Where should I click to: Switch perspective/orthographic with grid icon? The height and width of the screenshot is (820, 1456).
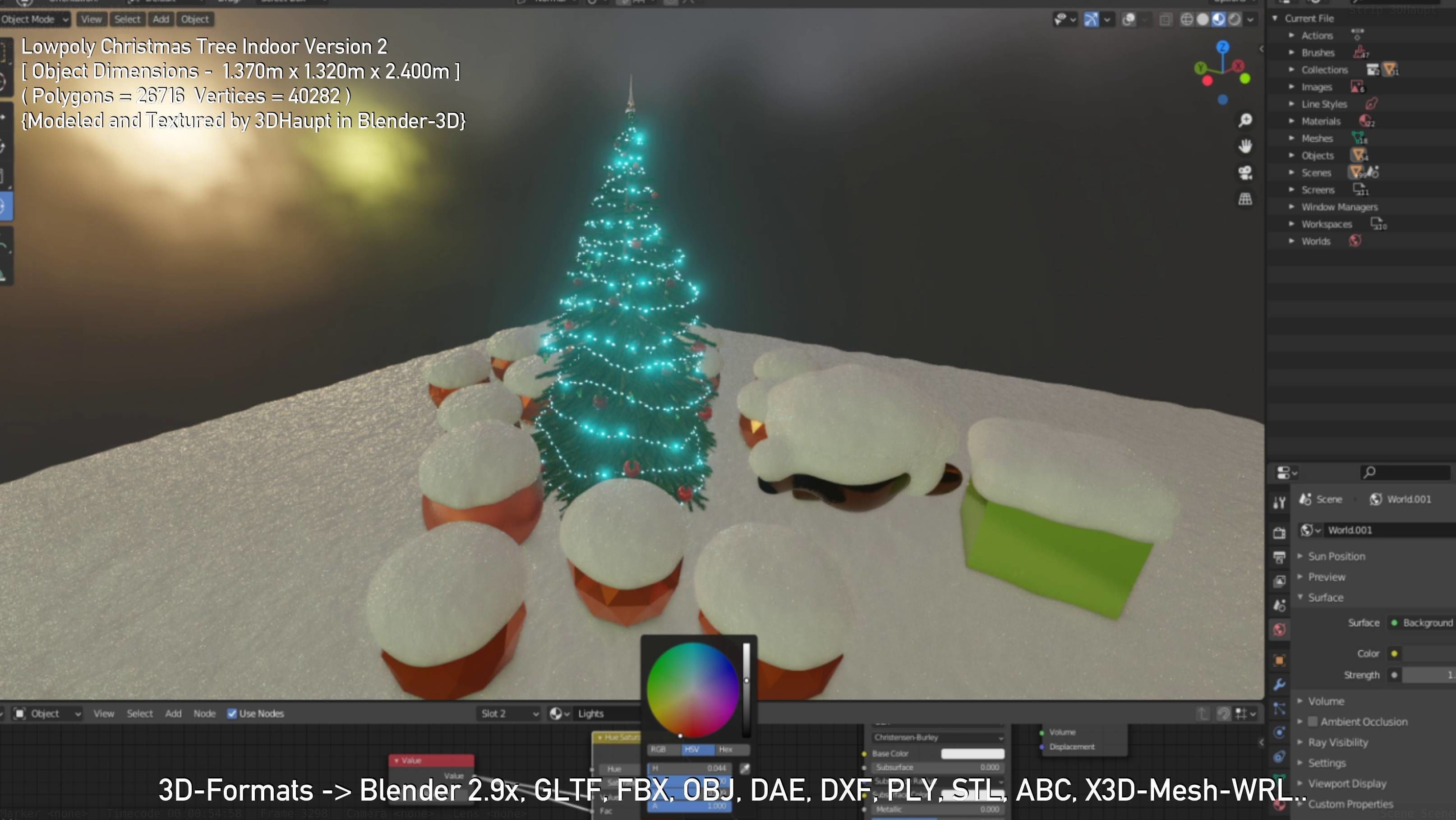point(1244,199)
